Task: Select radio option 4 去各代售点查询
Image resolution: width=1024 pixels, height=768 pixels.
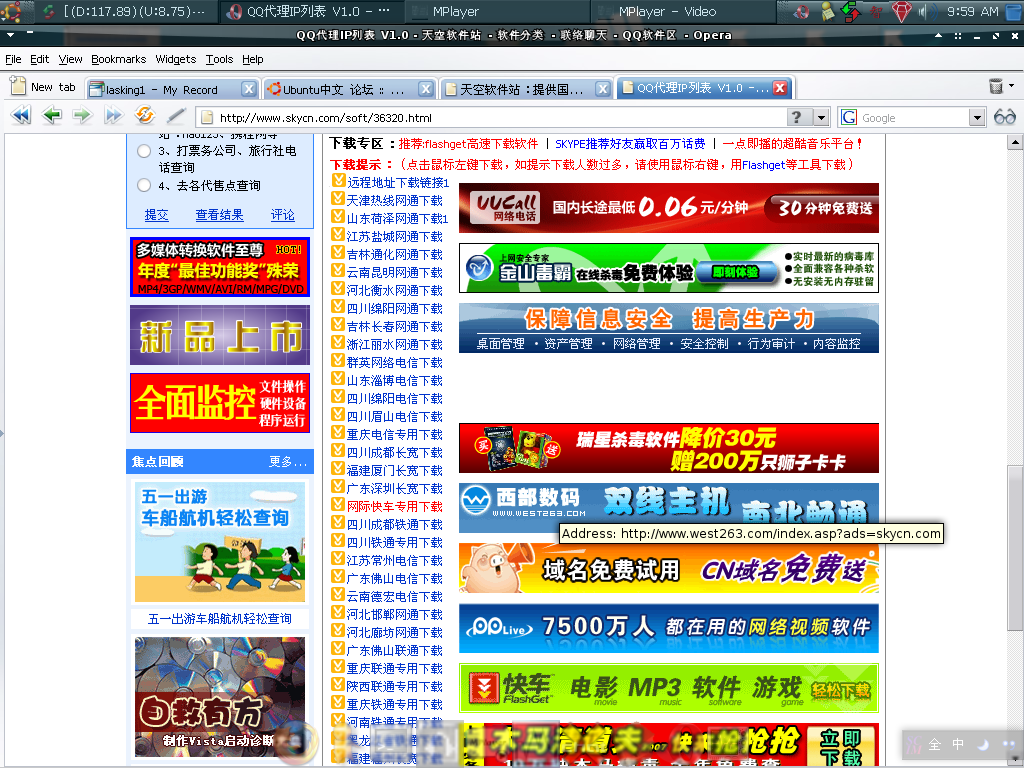Action: (x=144, y=185)
